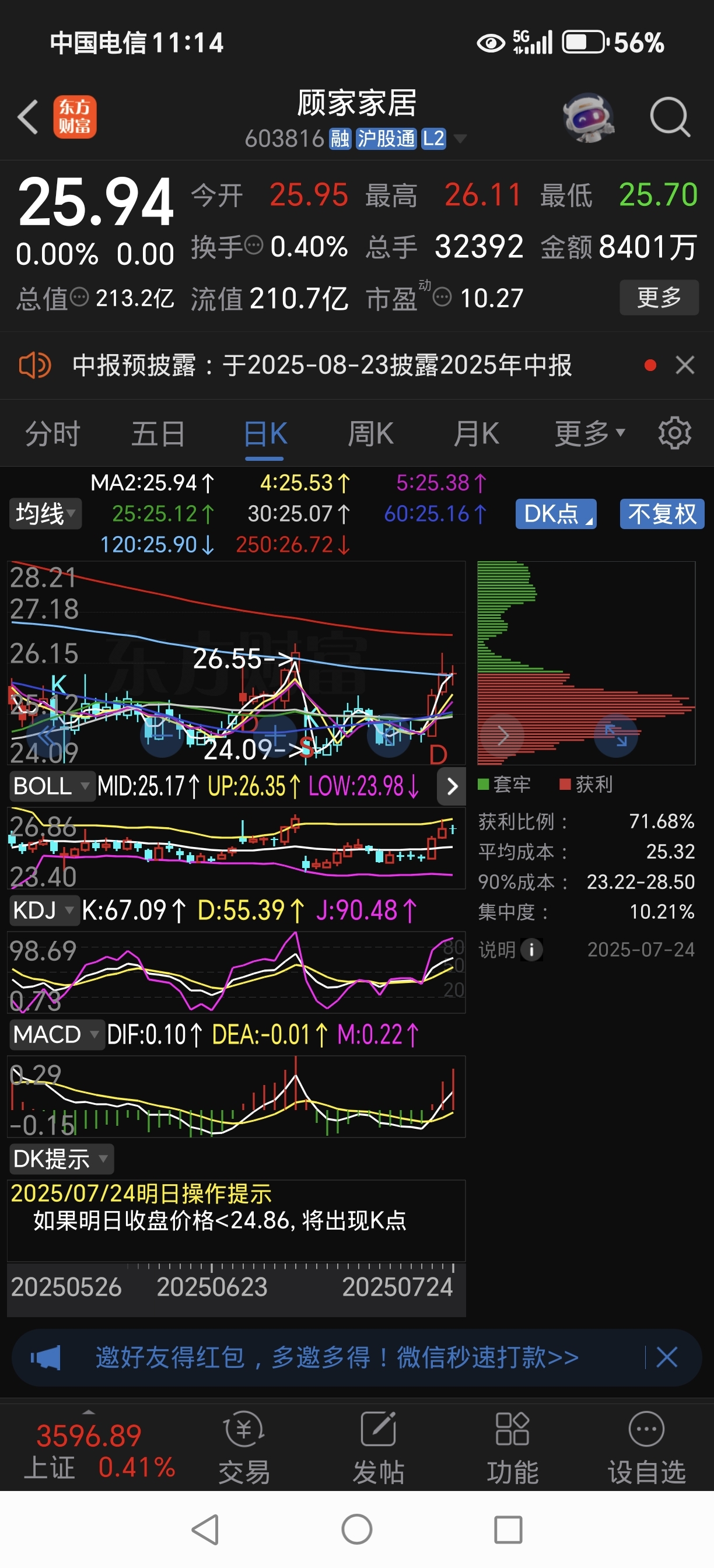Tap chip distribution date 2025-07-24
Viewport: 714px width, 1568px height.
coord(641,950)
